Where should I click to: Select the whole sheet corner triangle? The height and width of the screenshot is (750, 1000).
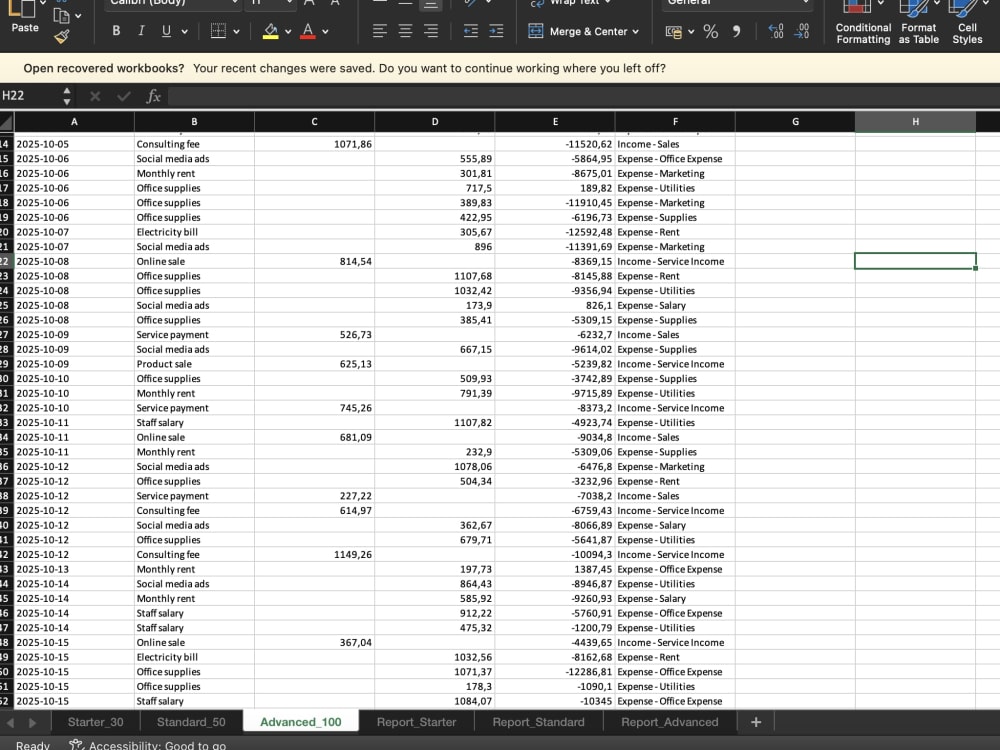coord(6,121)
